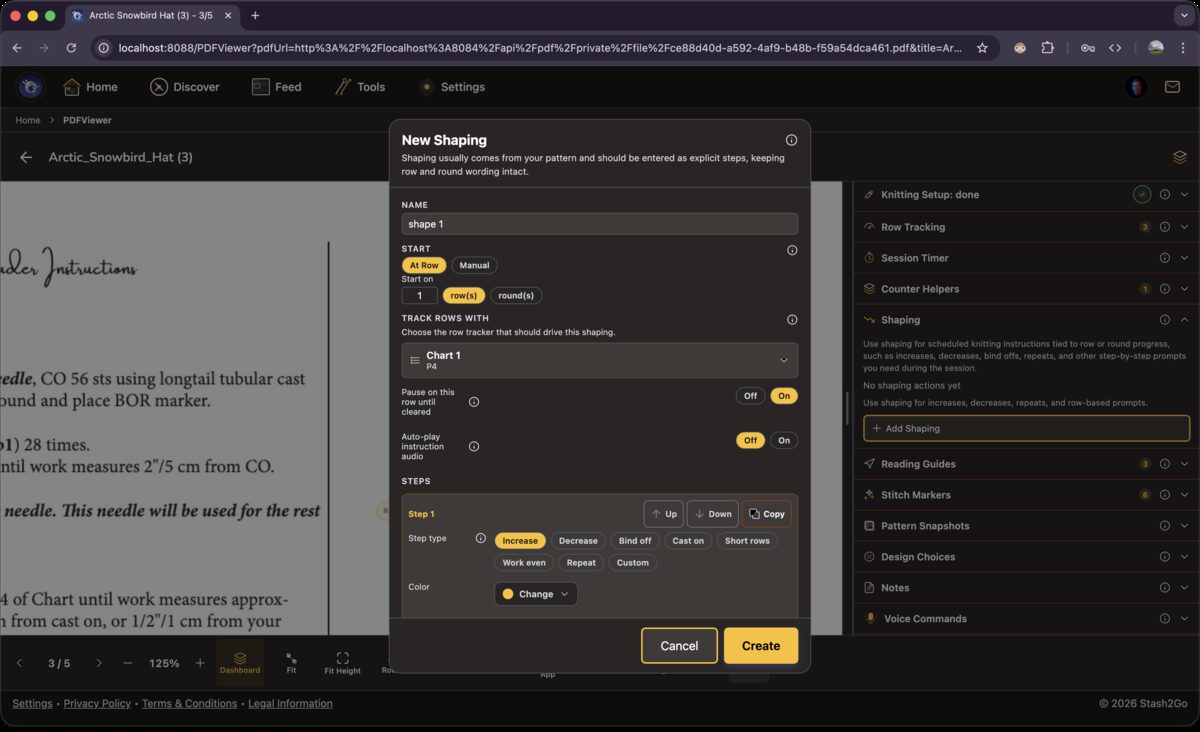Open the Discover section in the top navigation
1200x732 pixels.
tap(185, 87)
